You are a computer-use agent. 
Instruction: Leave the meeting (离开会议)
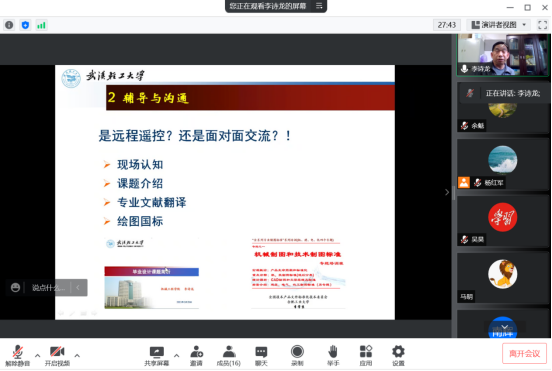click(x=524, y=353)
